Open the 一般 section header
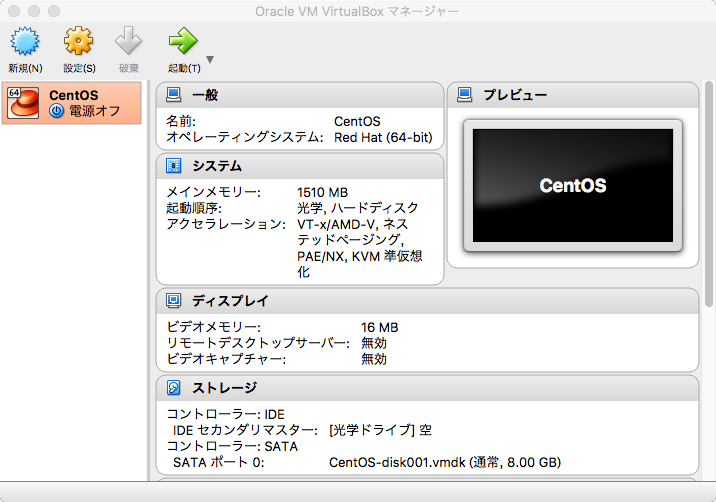 pyautogui.click(x=205, y=95)
